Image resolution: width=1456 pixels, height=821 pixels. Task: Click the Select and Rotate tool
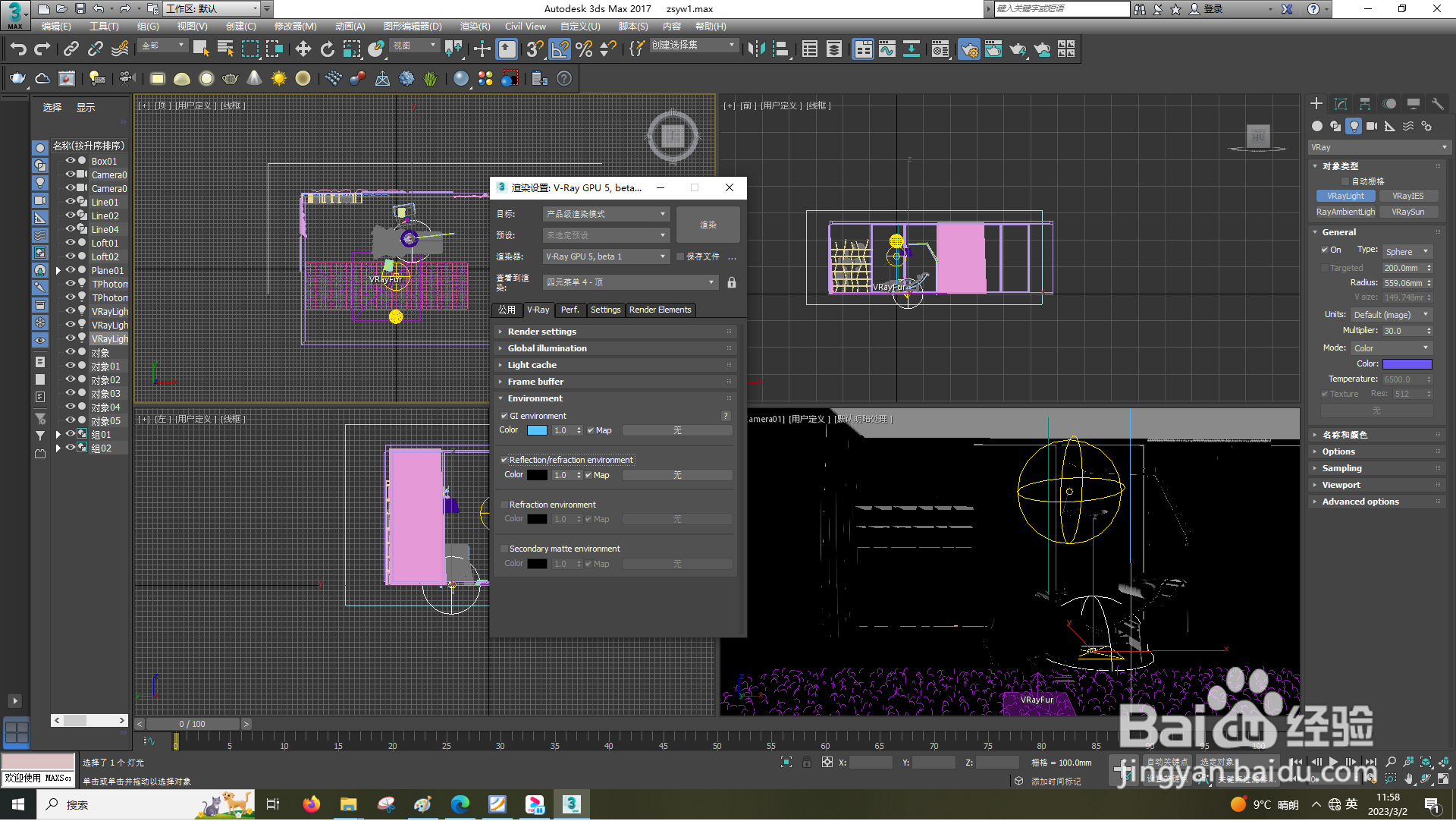pos(327,49)
